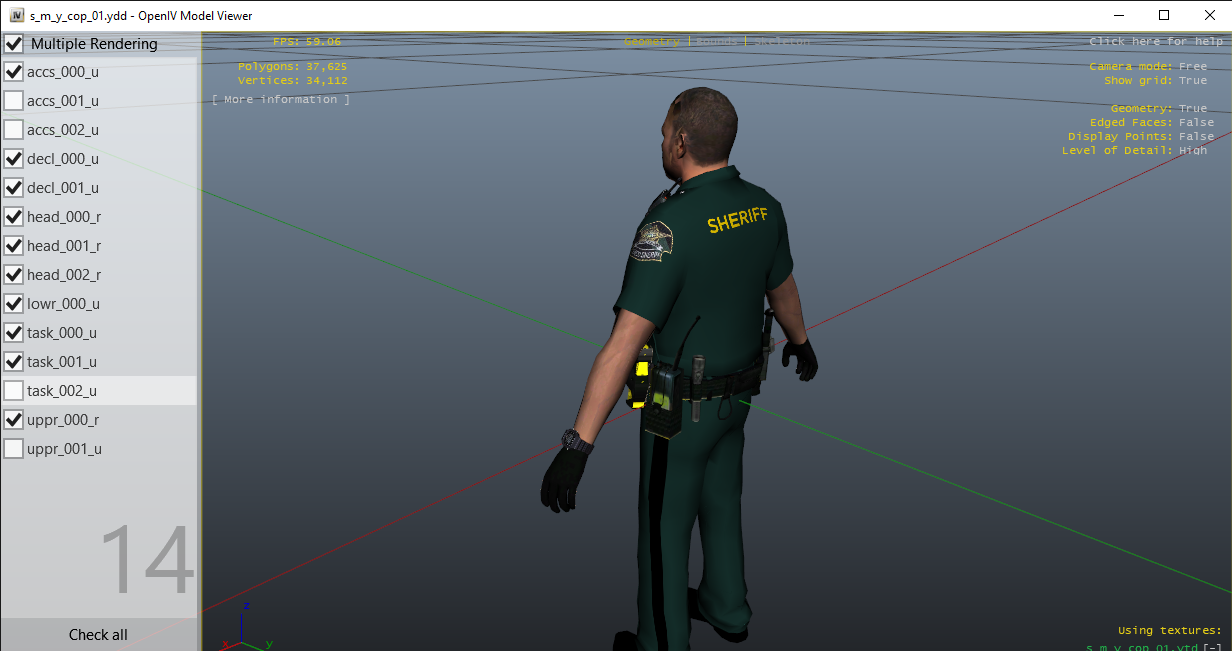
Task: Open the Click here for help link
Action: (x=1155, y=42)
